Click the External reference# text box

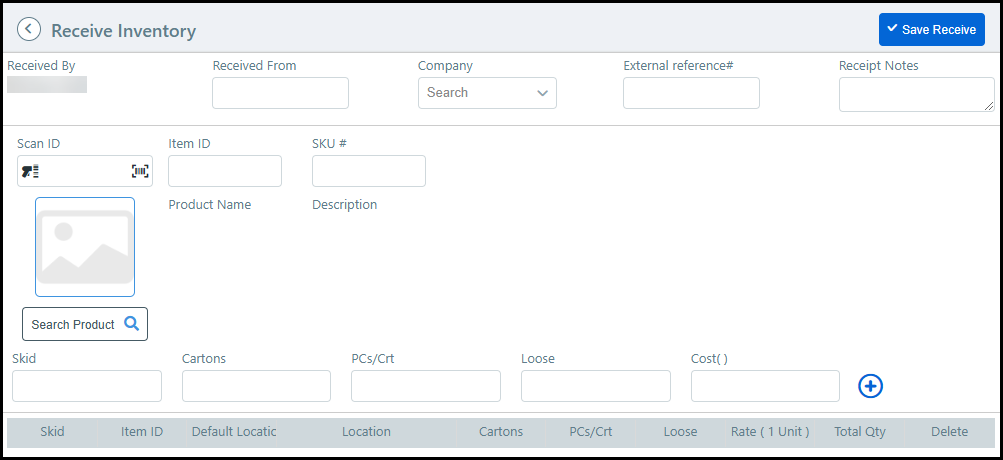[691, 93]
